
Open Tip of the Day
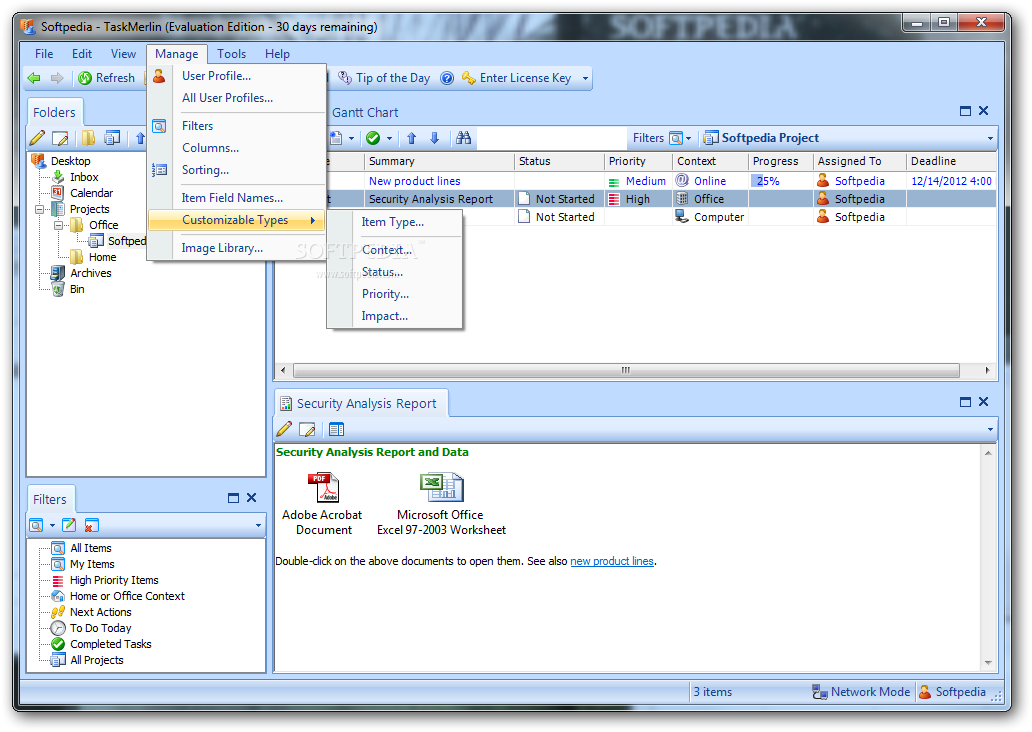[384, 78]
